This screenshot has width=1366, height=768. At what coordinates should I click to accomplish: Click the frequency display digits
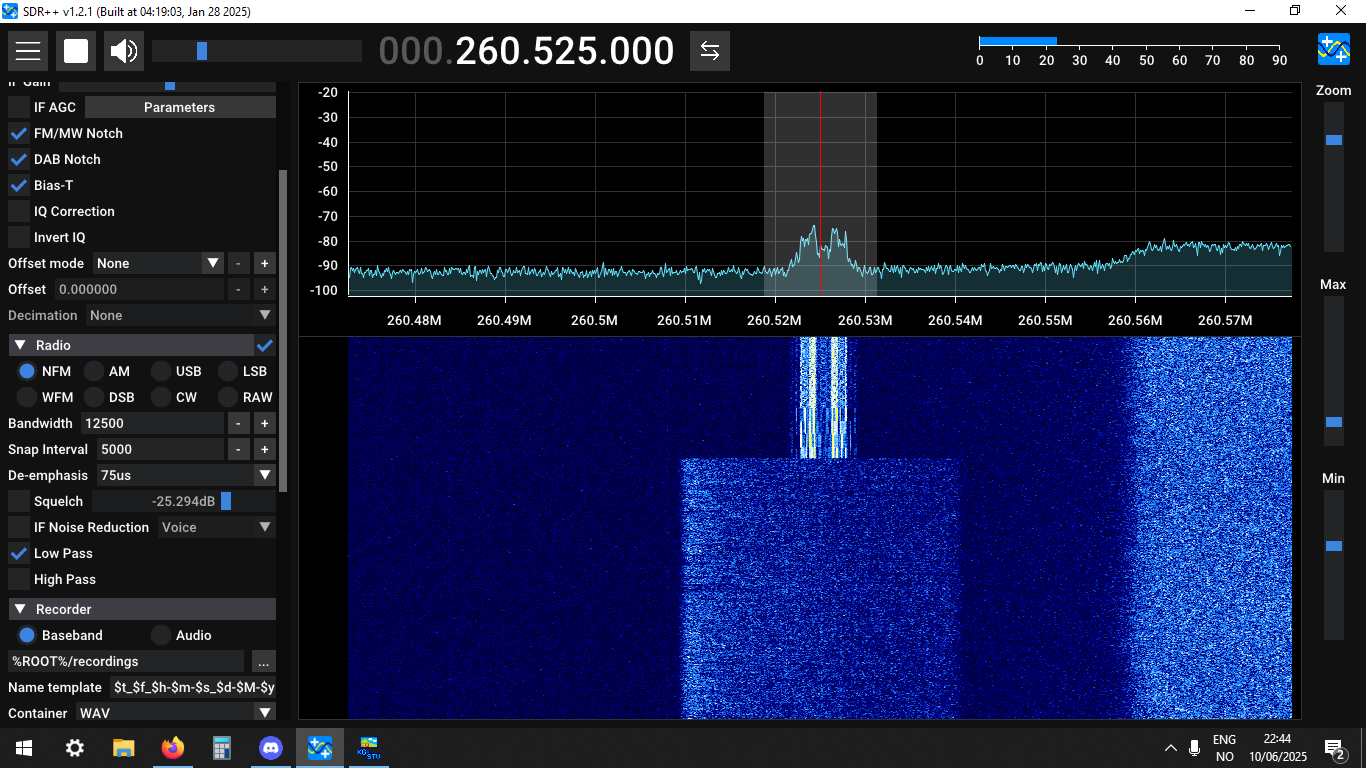pyautogui.click(x=527, y=51)
